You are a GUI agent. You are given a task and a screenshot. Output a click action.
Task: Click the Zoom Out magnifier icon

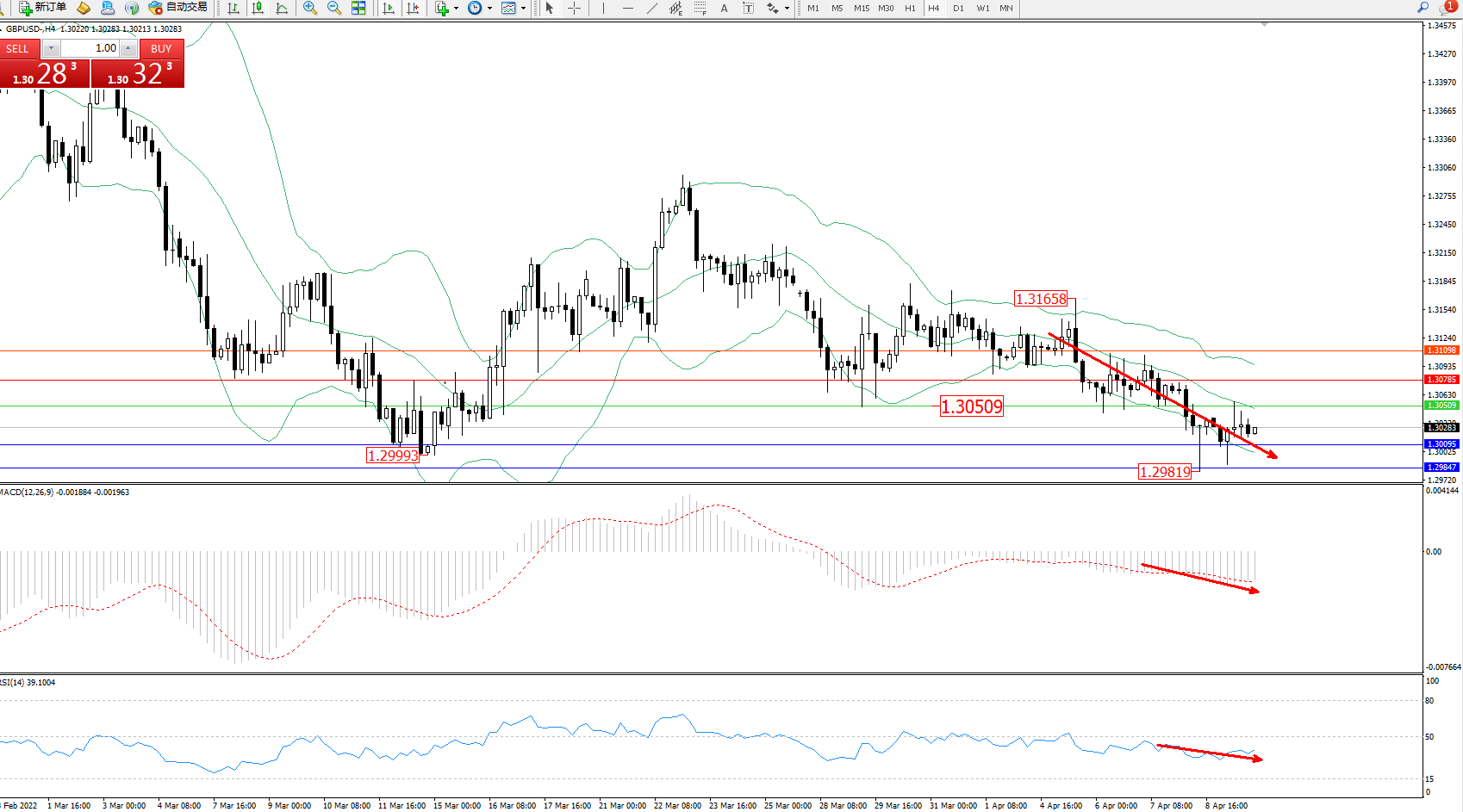[x=334, y=8]
